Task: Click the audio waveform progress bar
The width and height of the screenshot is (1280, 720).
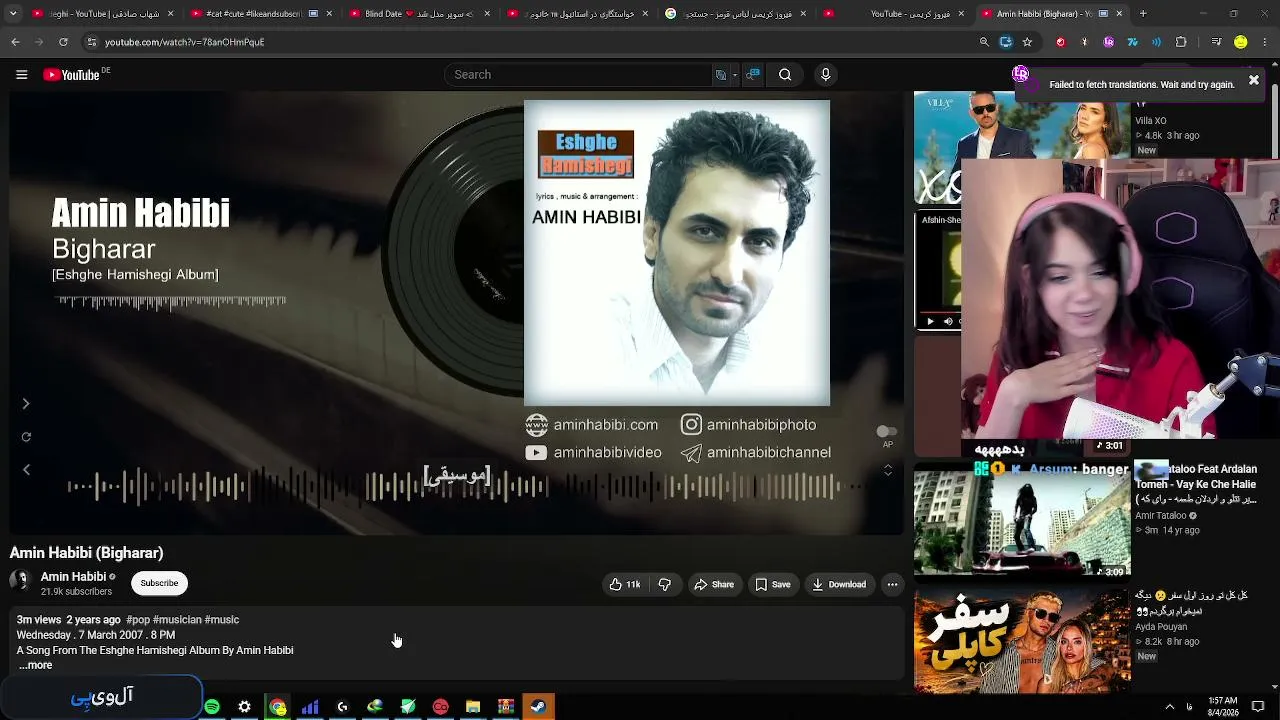Action: click(x=465, y=487)
